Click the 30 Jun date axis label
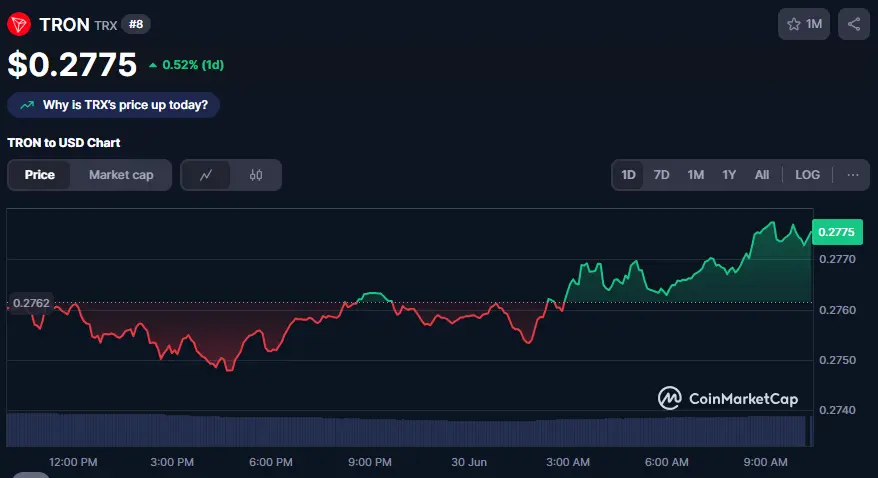This screenshot has height=478, width=878. point(469,462)
